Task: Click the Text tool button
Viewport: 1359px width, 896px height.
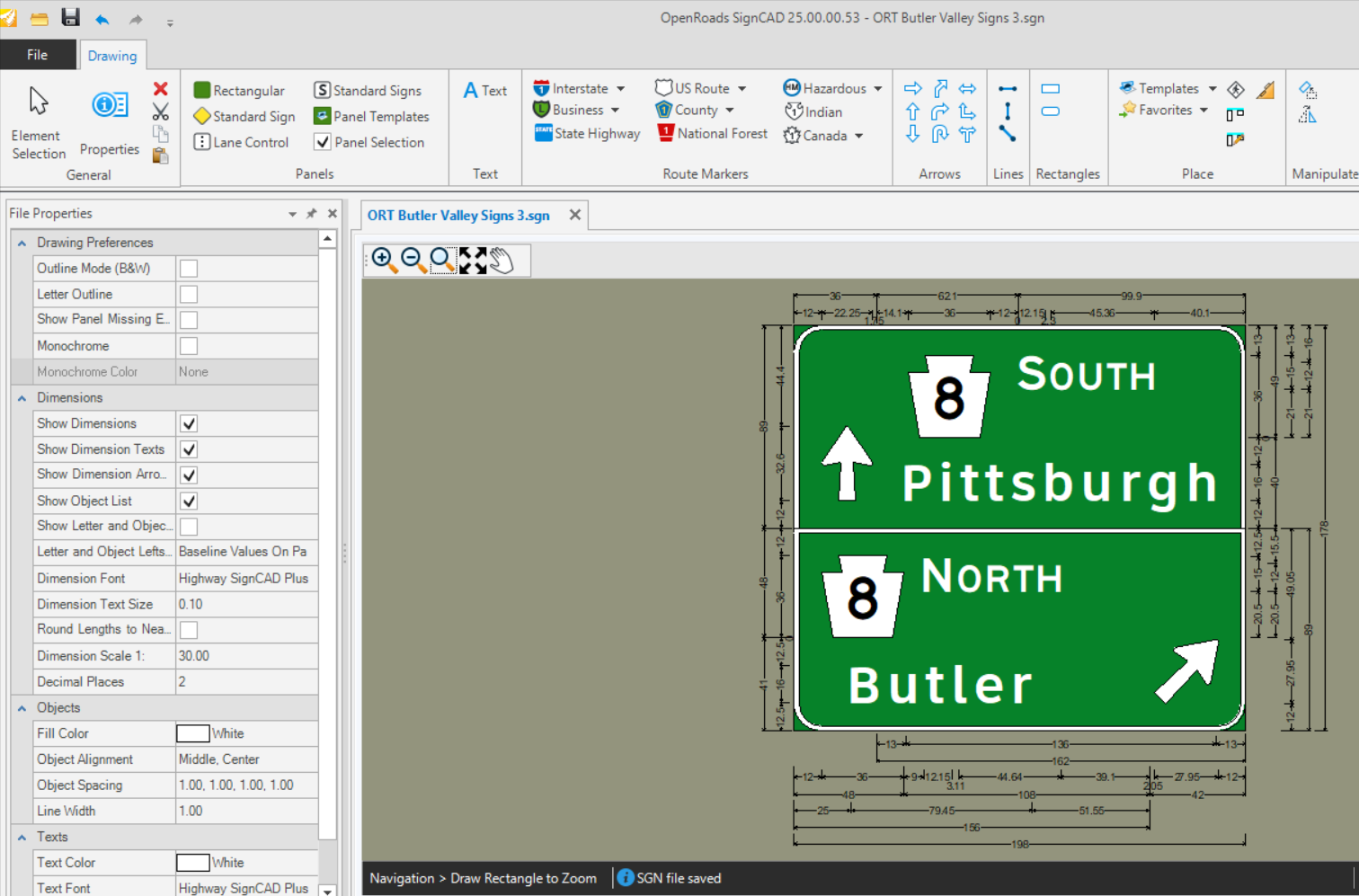Action: pos(485,91)
